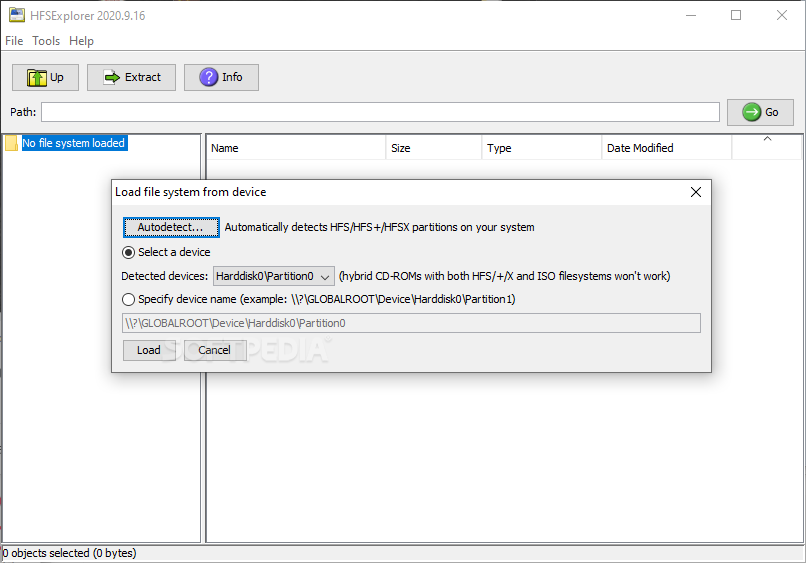The height and width of the screenshot is (563, 806).
Task: Select 'No file system loaded' tree item
Action: click(74, 143)
